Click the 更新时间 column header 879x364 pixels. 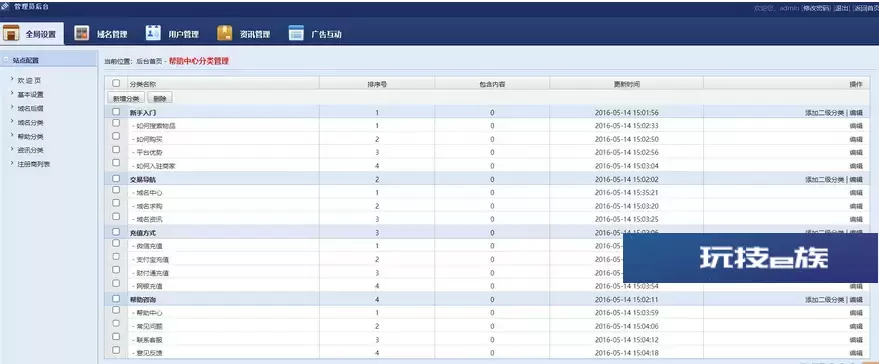[626, 84]
